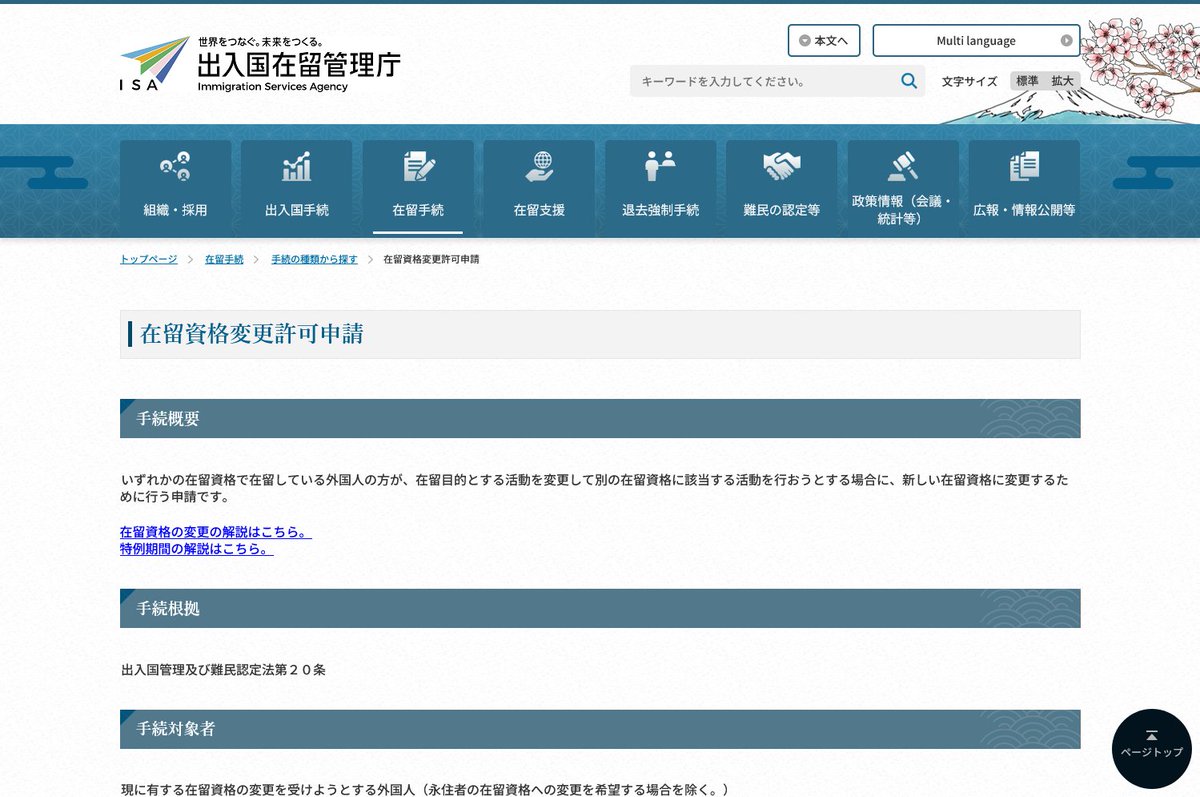Viewport: 1200px width, 797px height.
Task: Select the 在留支援 menu label
Action: [539, 210]
